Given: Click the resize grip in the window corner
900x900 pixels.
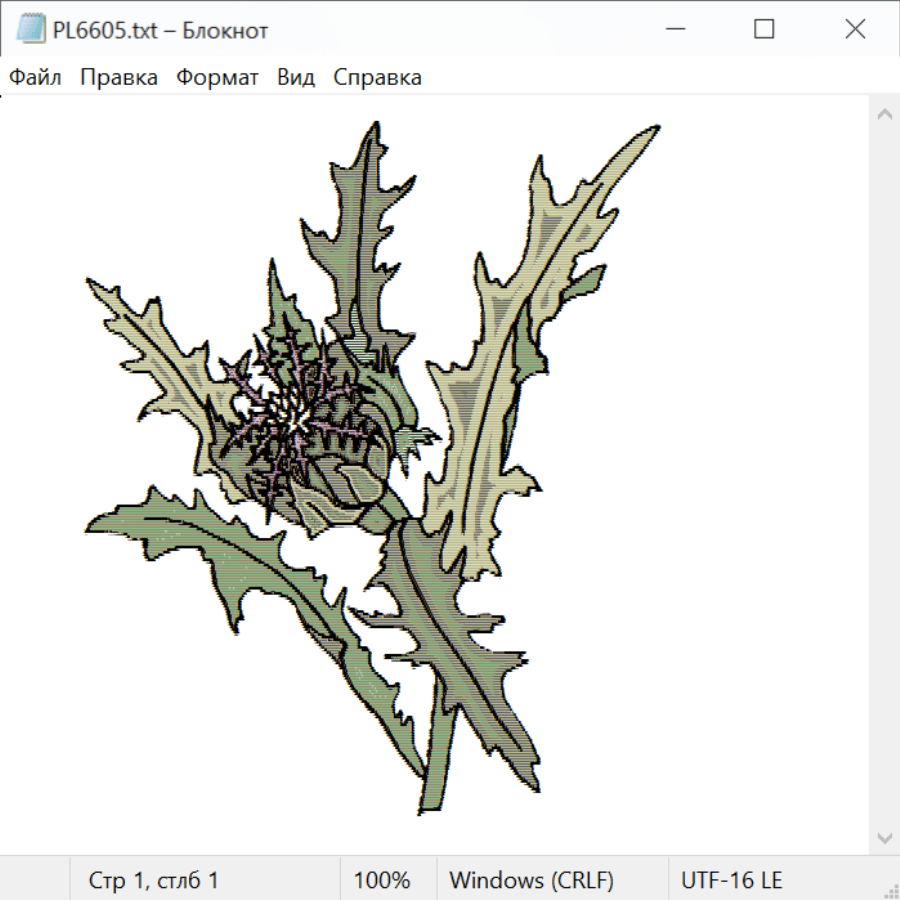Looking at the screenshot, I should pyautogui.click(x=891, y=890).
